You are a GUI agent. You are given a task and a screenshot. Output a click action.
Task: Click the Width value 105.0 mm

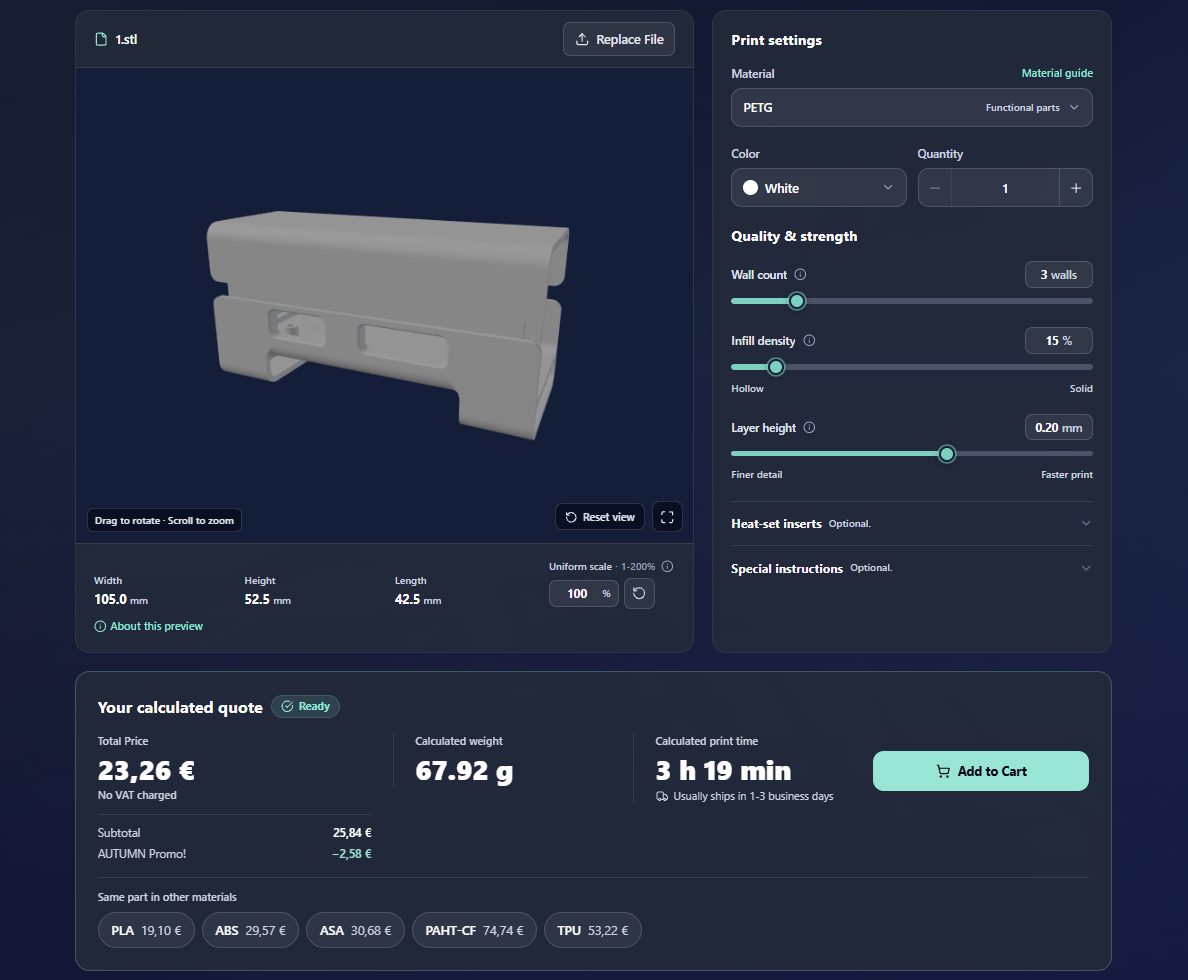point(120,600)
